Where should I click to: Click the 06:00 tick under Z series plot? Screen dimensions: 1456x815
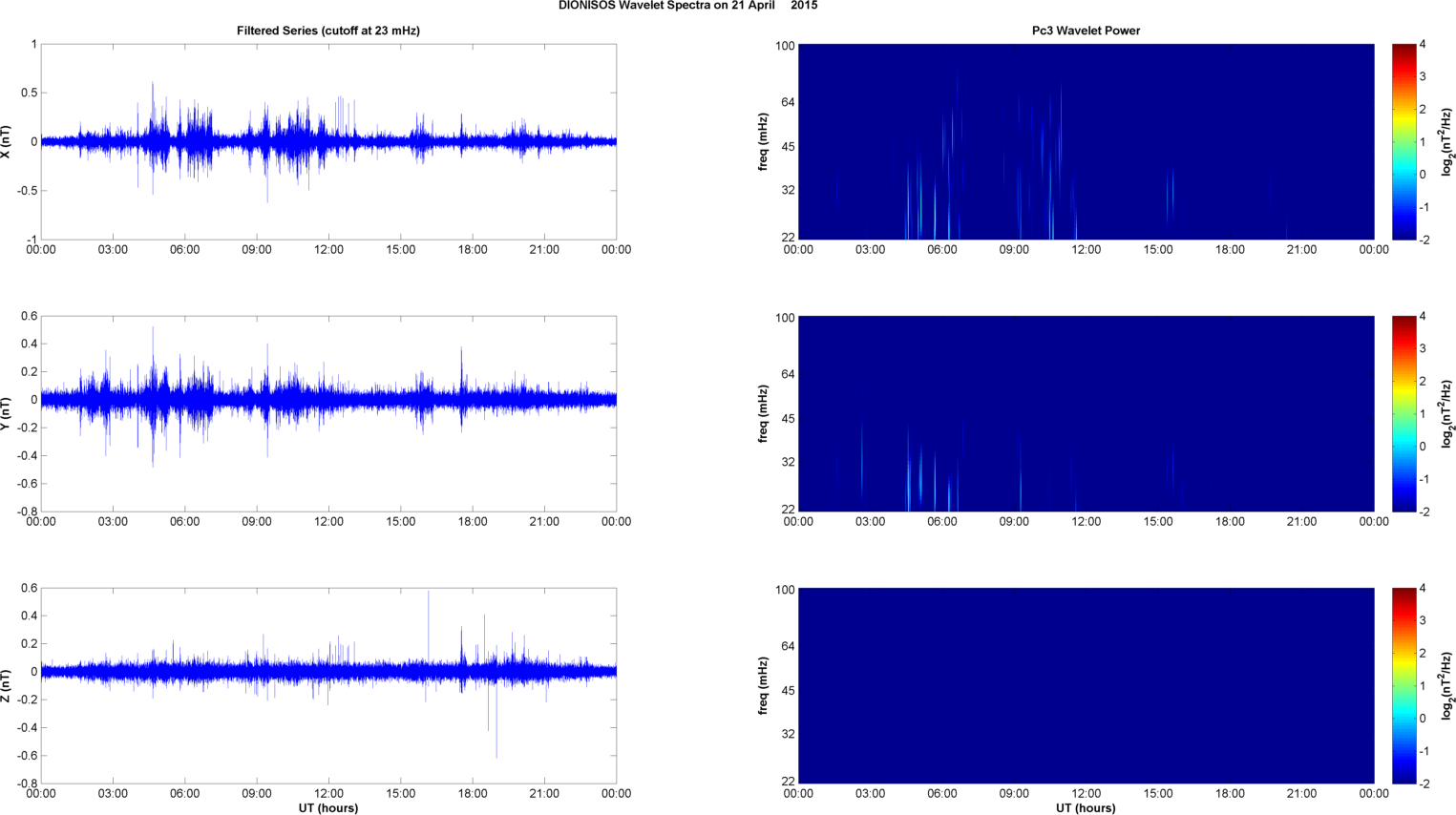184,794
